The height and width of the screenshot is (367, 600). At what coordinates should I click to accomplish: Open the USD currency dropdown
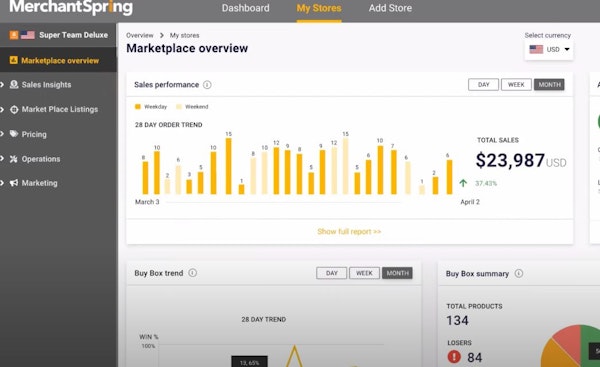[x=549, y=49]
